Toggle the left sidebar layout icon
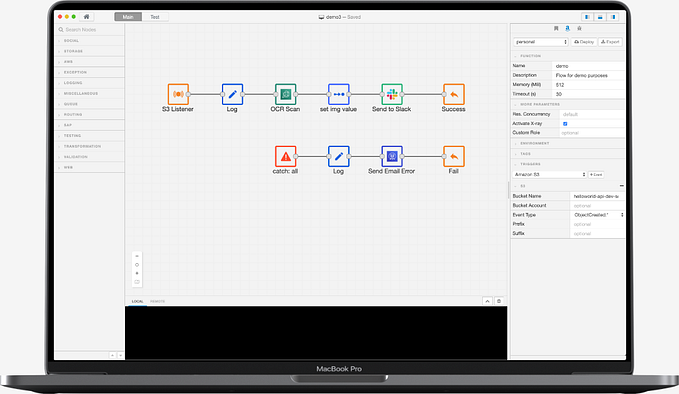Screen dimensions: 679x394 click(x=587, y=17)
